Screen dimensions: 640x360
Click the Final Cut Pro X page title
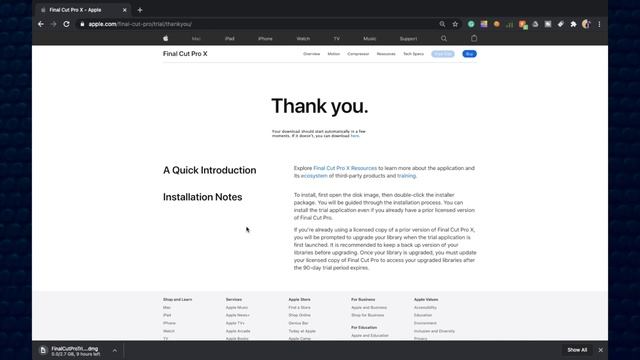pos(185,54)
